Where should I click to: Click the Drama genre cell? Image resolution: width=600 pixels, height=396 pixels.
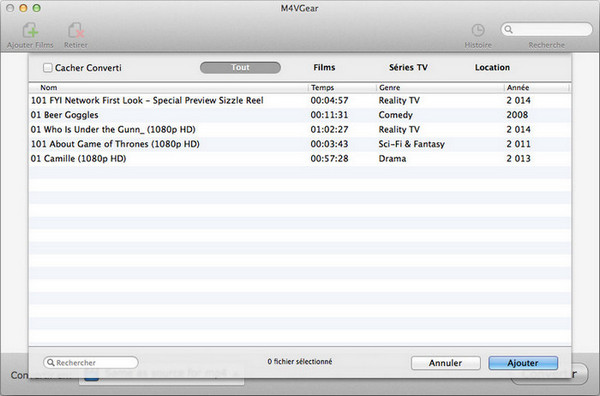[x=392, y=159]
